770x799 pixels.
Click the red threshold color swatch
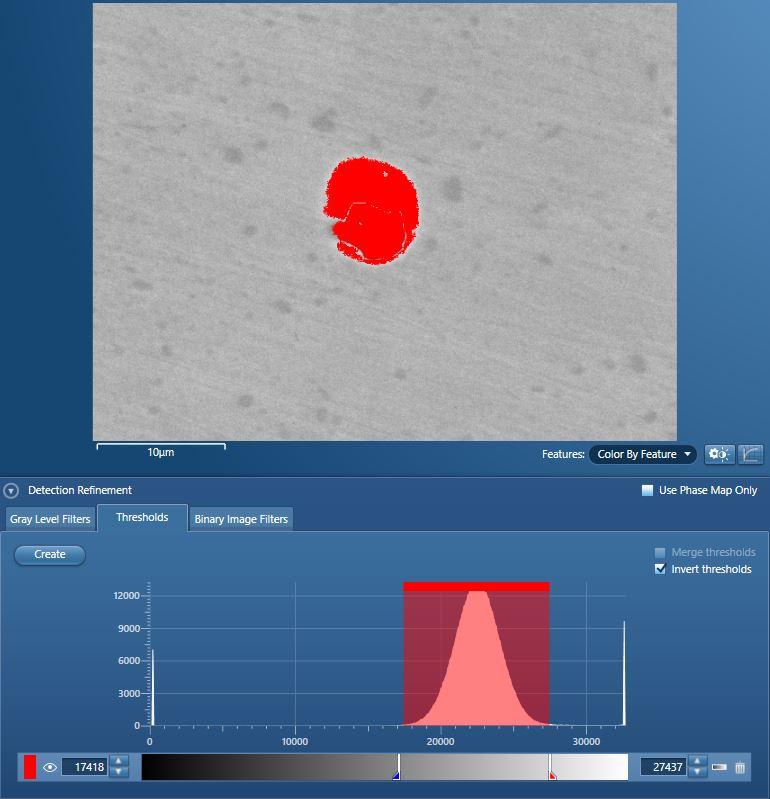click(x=30, y=768)
